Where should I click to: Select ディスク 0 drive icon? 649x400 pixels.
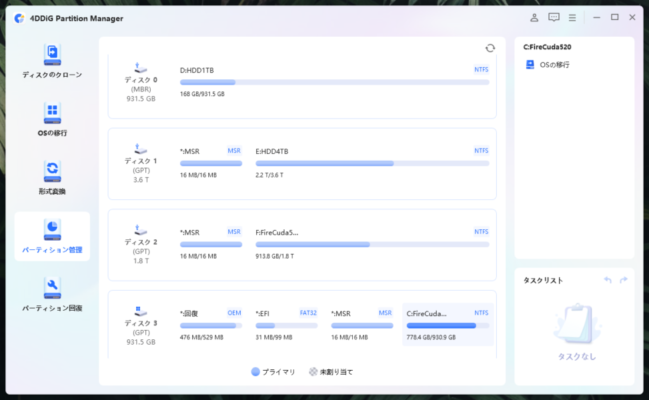pyautogui.click(x=141, y=67)
